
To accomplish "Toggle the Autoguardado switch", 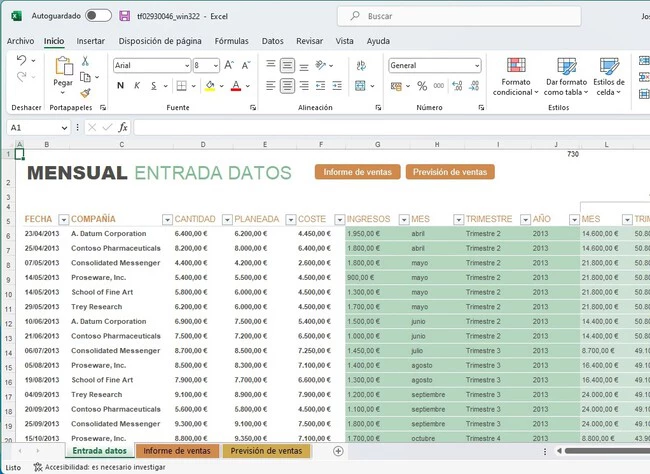I will (x=98, y=16).
